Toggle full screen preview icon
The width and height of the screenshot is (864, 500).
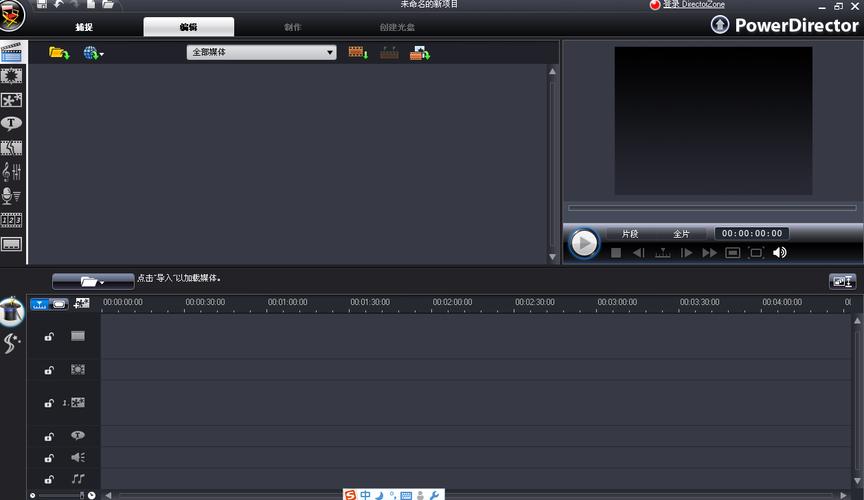click(x=756, y=252)
